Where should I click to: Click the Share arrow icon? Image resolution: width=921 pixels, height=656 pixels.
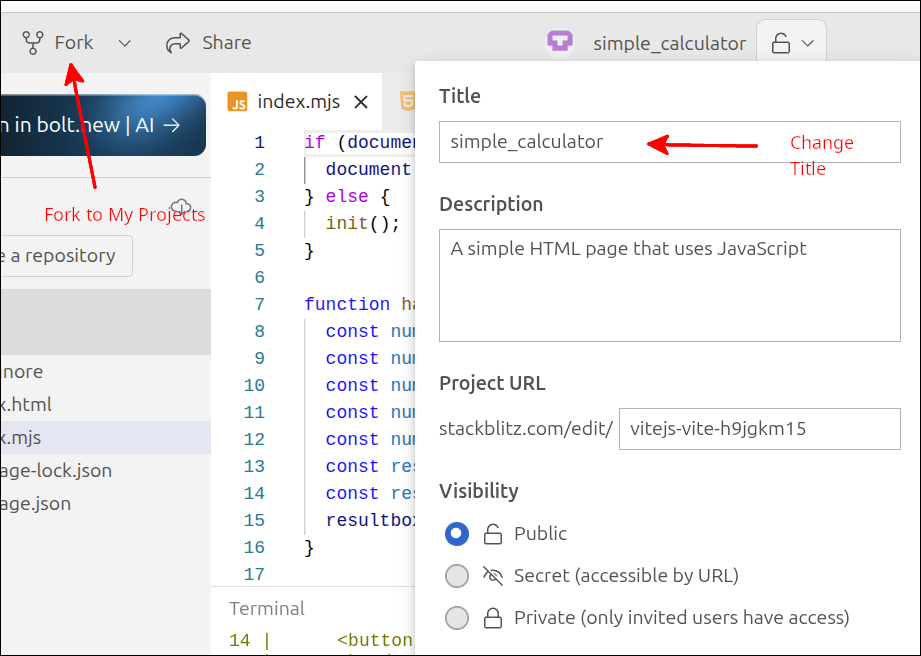point(178,43)
